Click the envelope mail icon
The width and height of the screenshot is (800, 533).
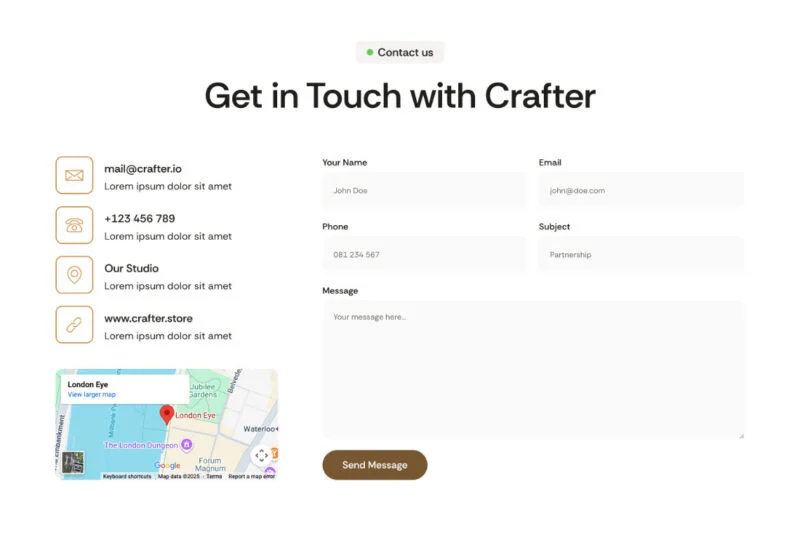click(74, 175)
